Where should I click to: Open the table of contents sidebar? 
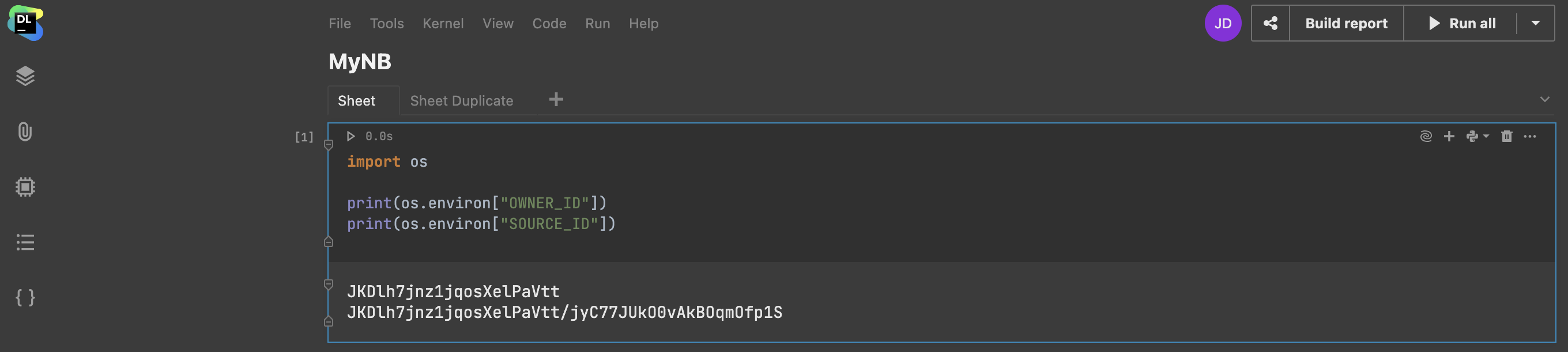(25, 242)
